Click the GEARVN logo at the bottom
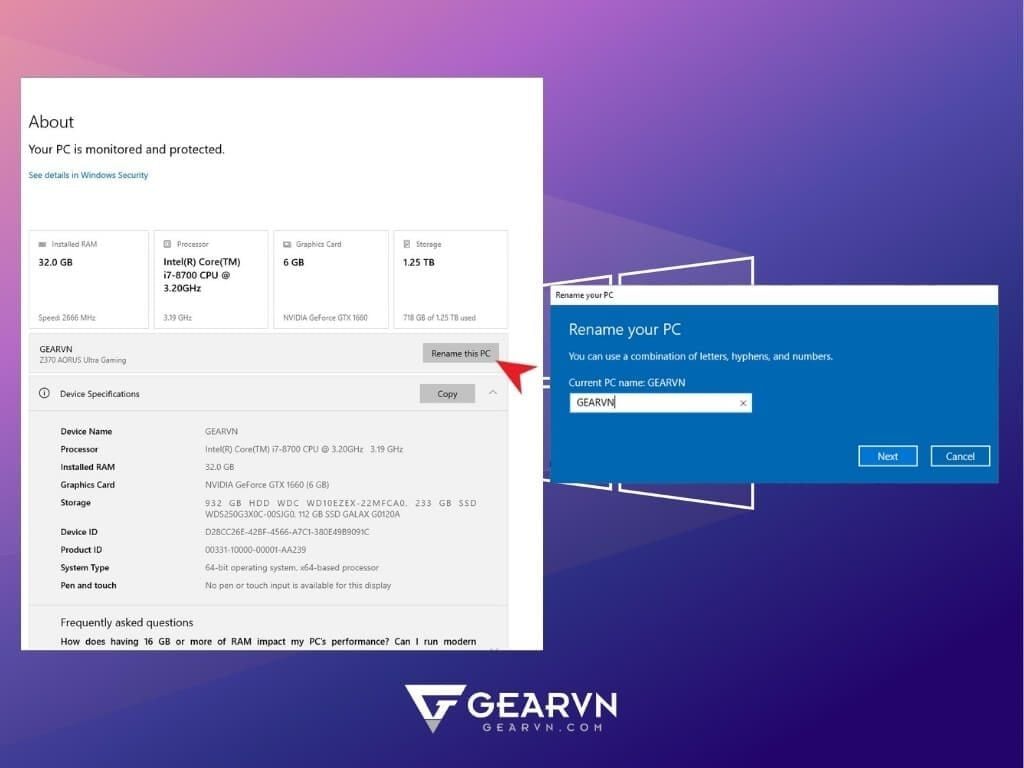Screen dimensions: 1024x768 [x=511, y=707]
